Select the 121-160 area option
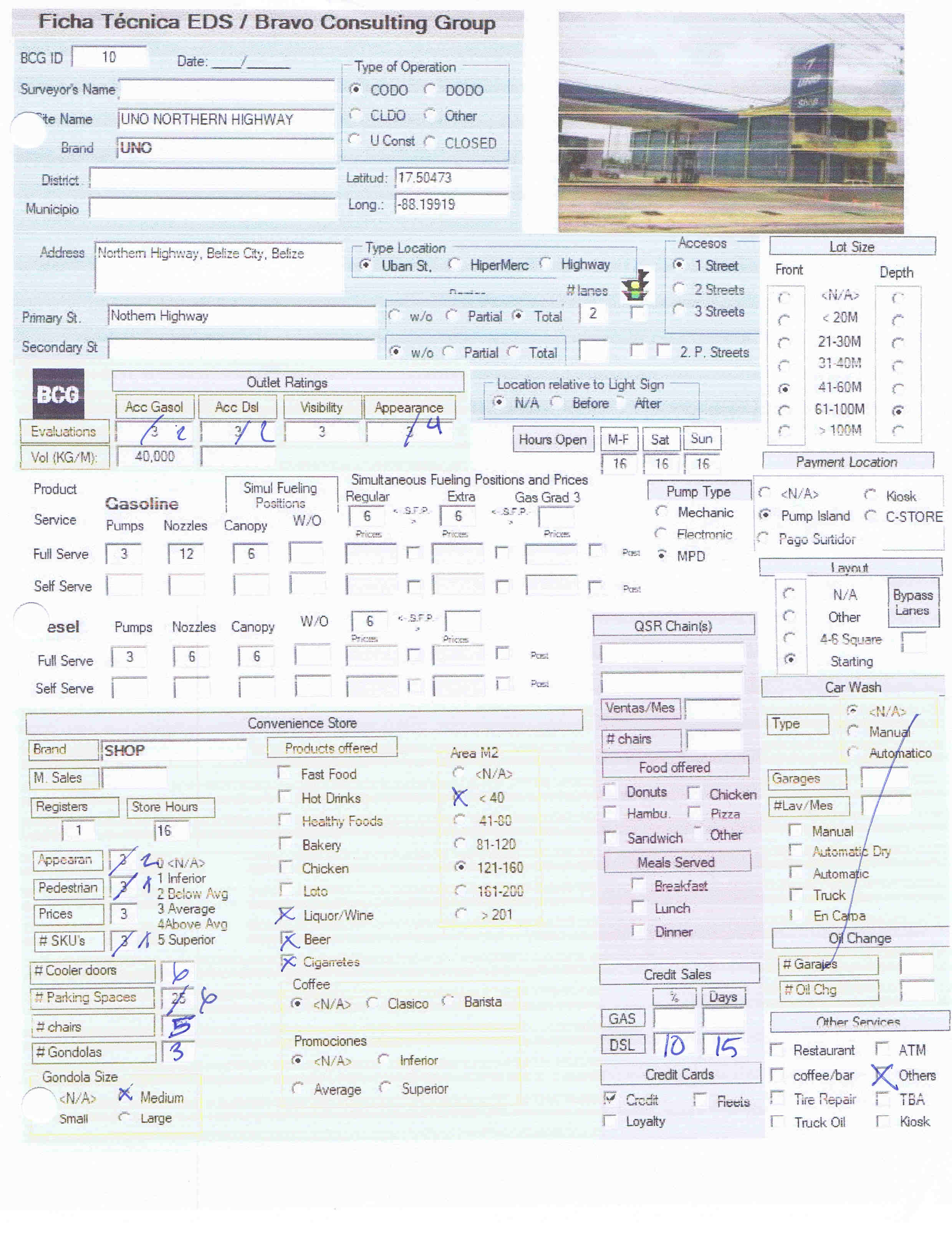952x1240 pixels. click(x=461, y=866)
